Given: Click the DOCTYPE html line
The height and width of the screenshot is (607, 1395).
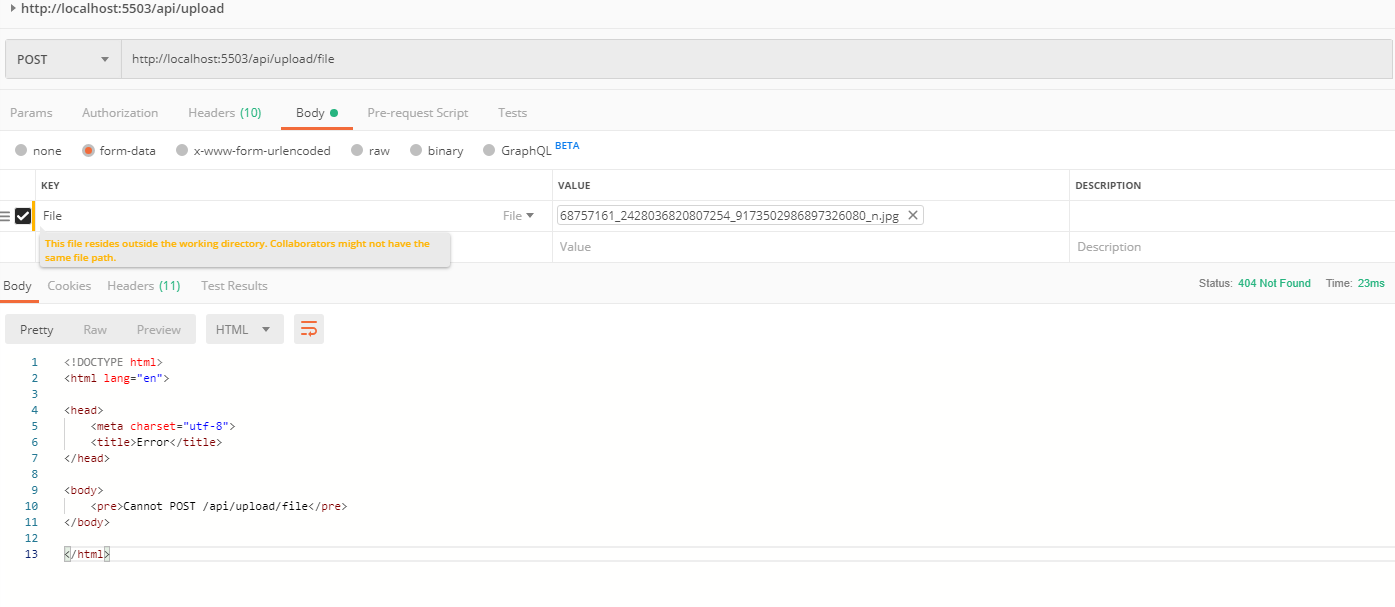Looking at the screenshot, I should (113, 362).
